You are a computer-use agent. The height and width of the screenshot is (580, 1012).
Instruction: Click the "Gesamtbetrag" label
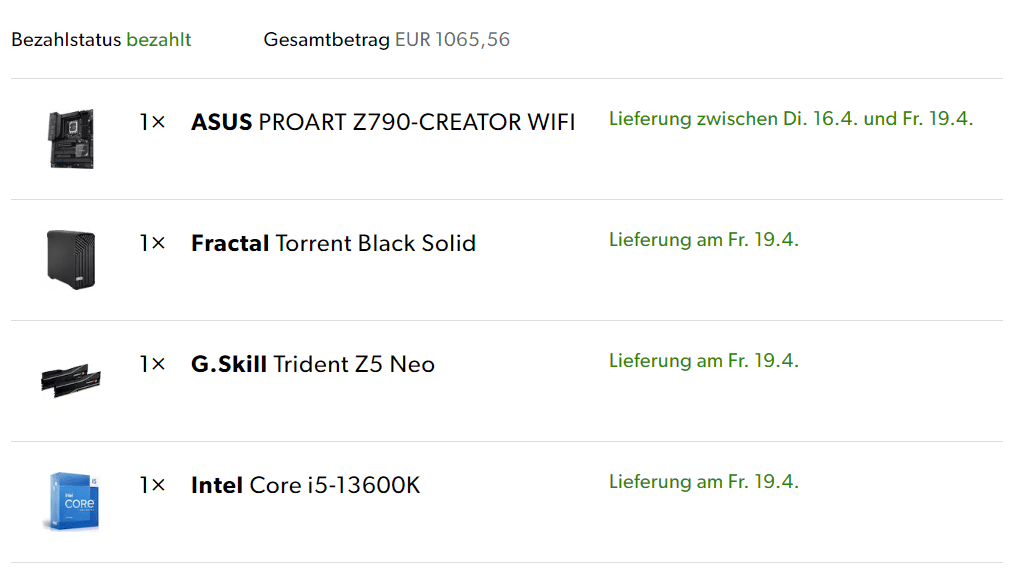pyautogui.click(x=326, y=40)
